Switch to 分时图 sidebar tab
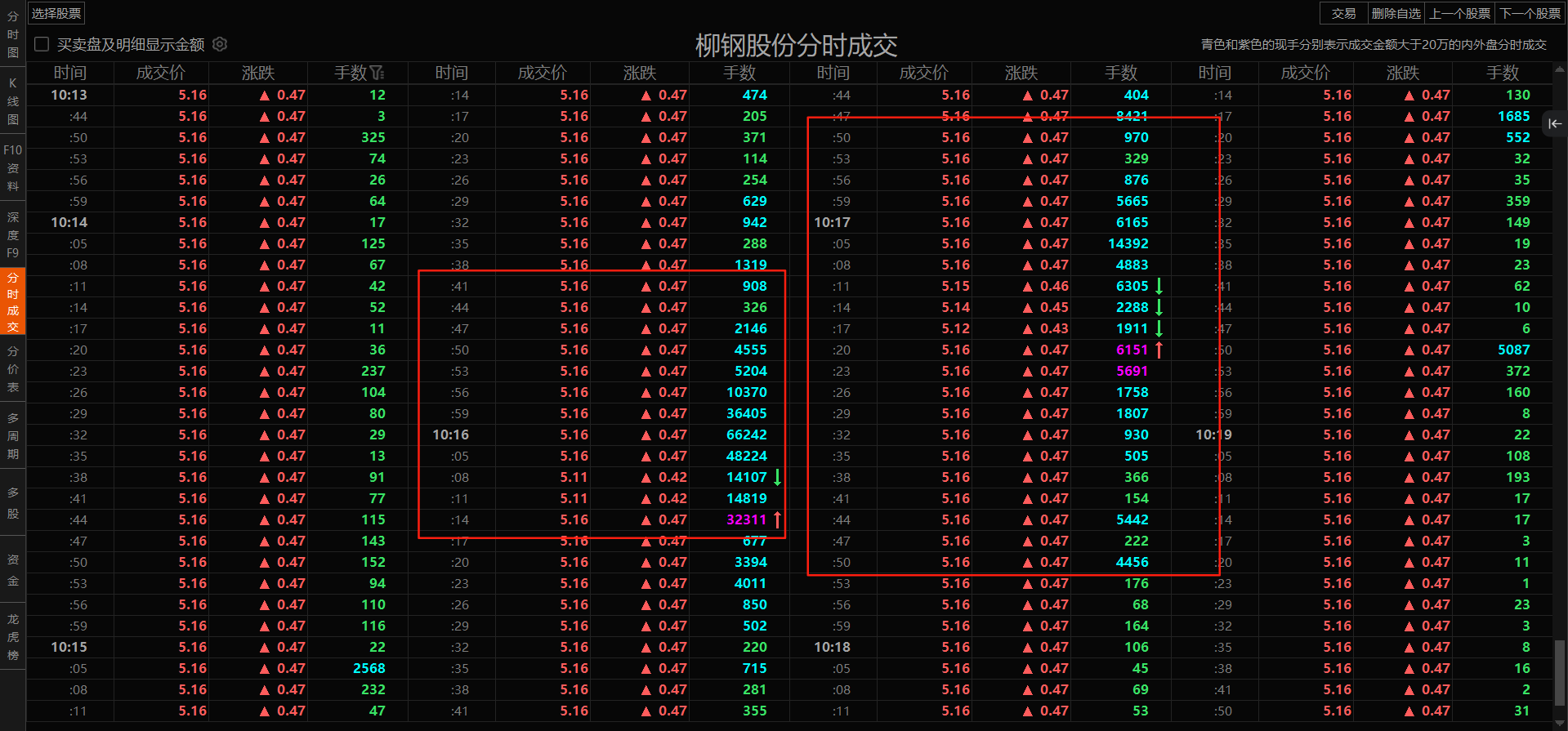Viewport: 1568px width, 731px height. pos(12,34)
